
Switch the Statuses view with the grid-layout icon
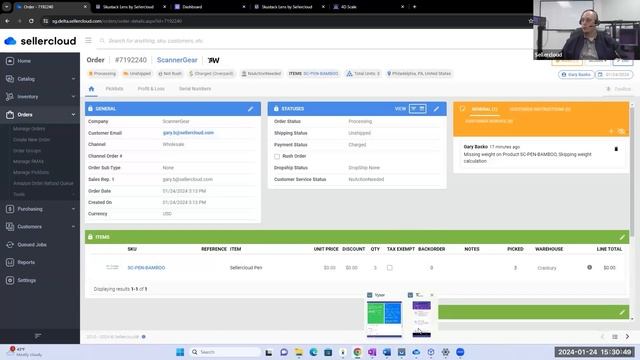pyautogui.click(x=422, y=109)
